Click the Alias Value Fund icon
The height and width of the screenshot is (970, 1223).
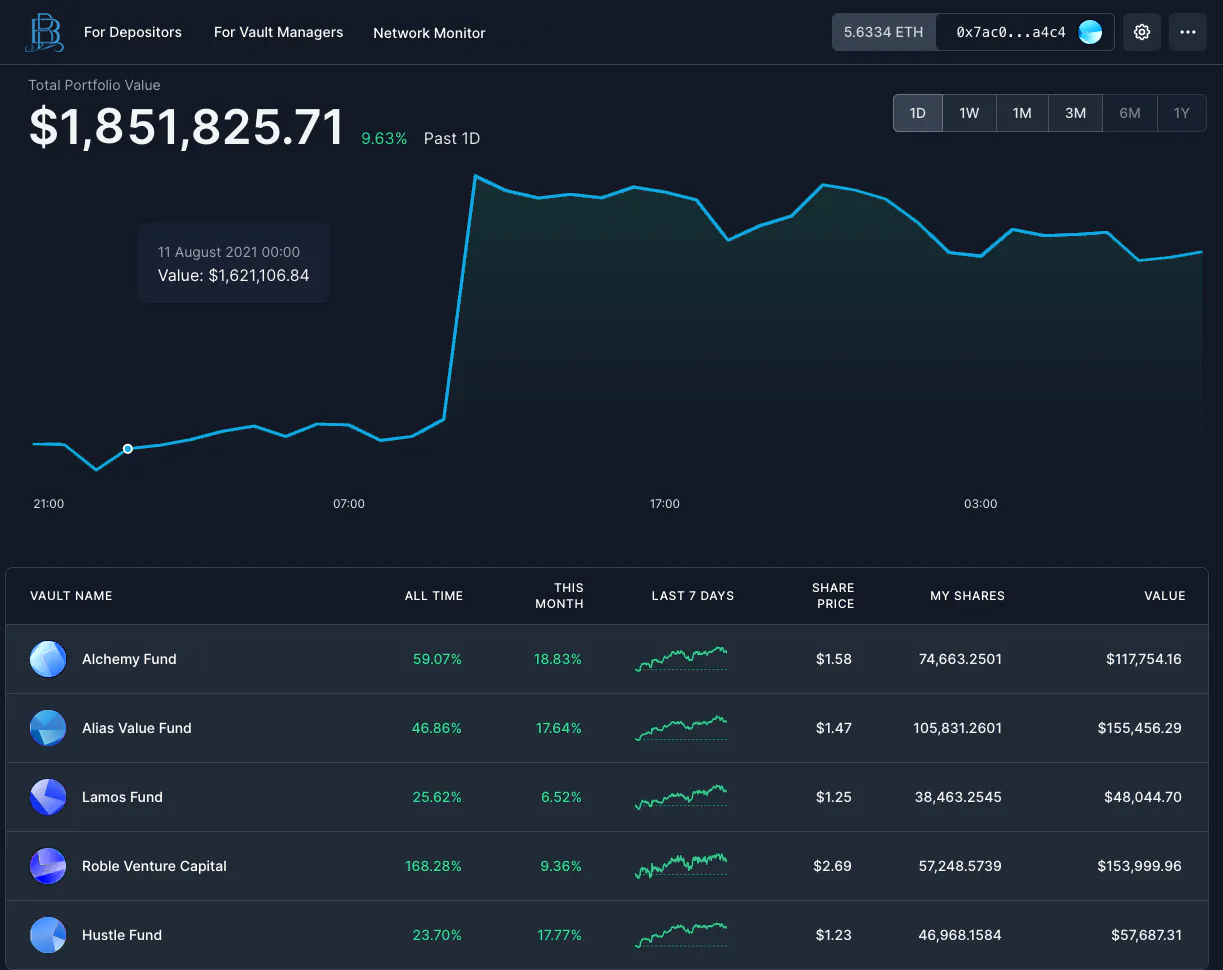click(x=48, y=728)
